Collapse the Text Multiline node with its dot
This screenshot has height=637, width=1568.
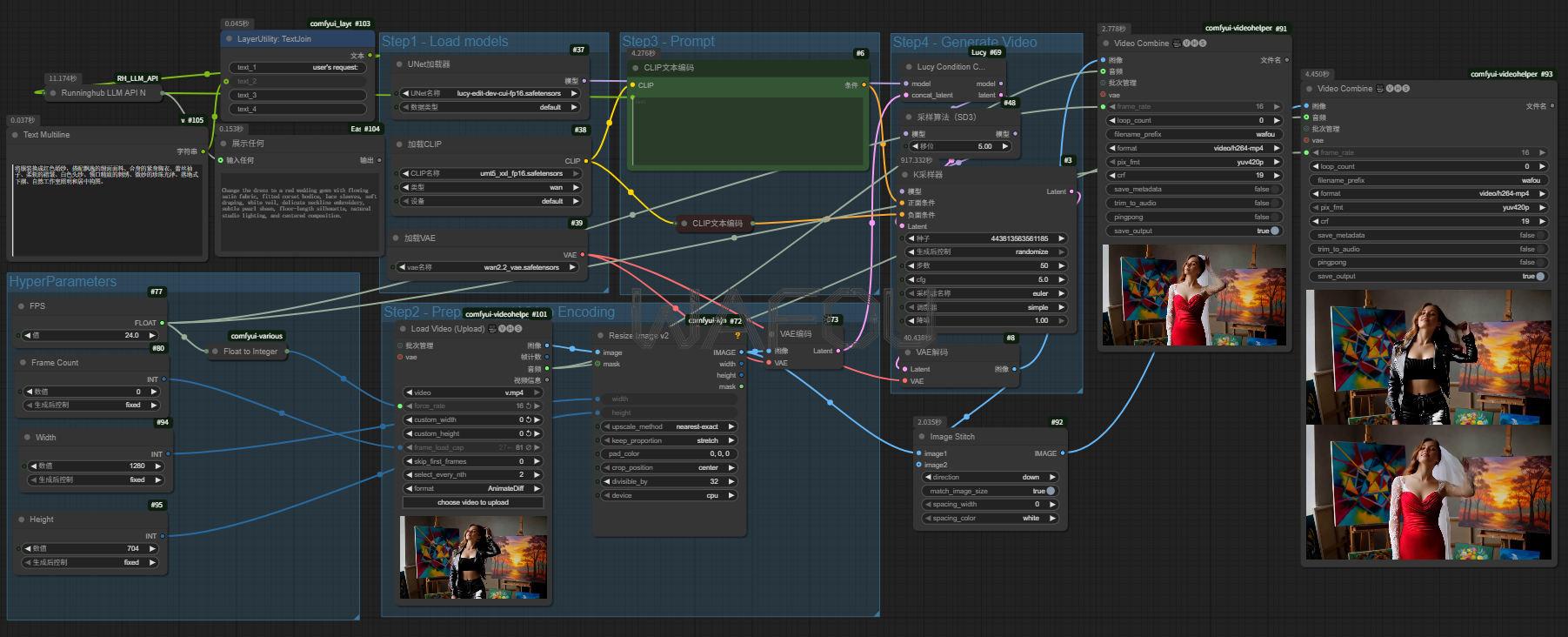point(15,135)
